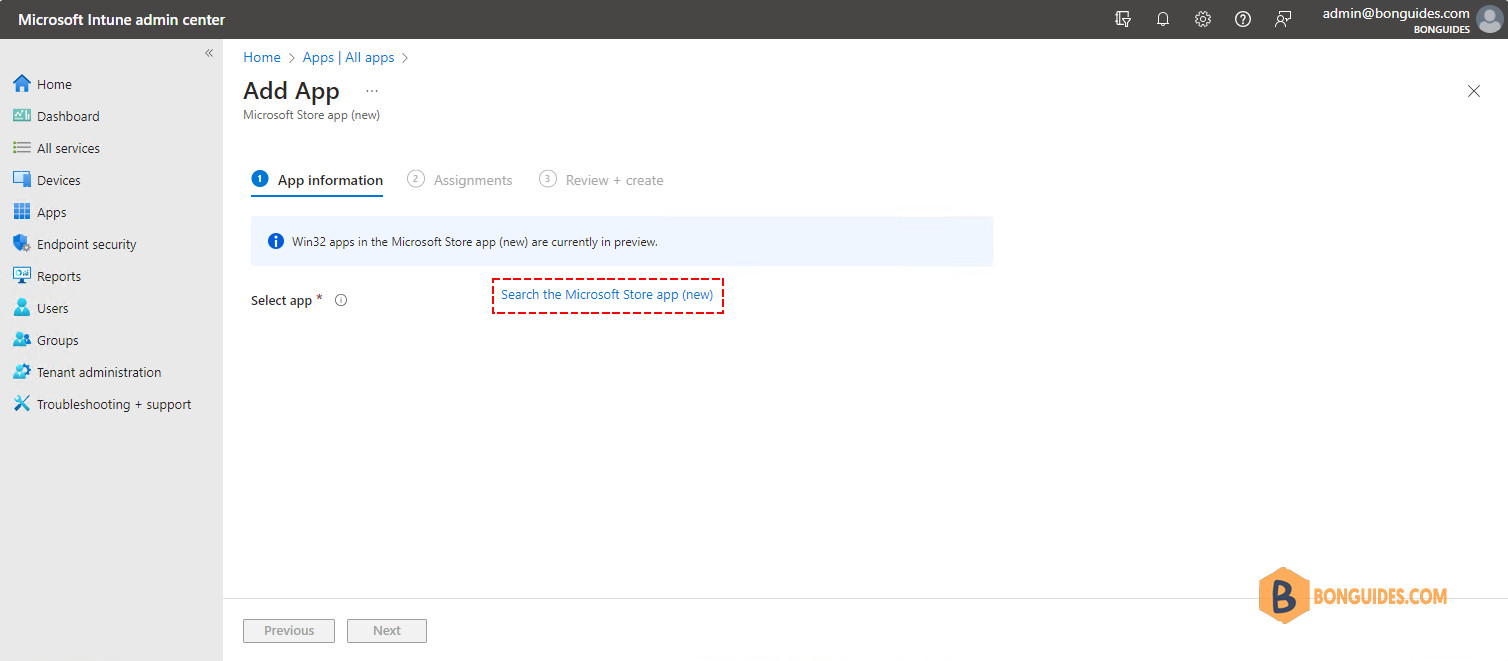Image resolution: width=1508 pixels, height=661 pixels.
Task: Open Groups from sidebar
Action: click(58, 341)
